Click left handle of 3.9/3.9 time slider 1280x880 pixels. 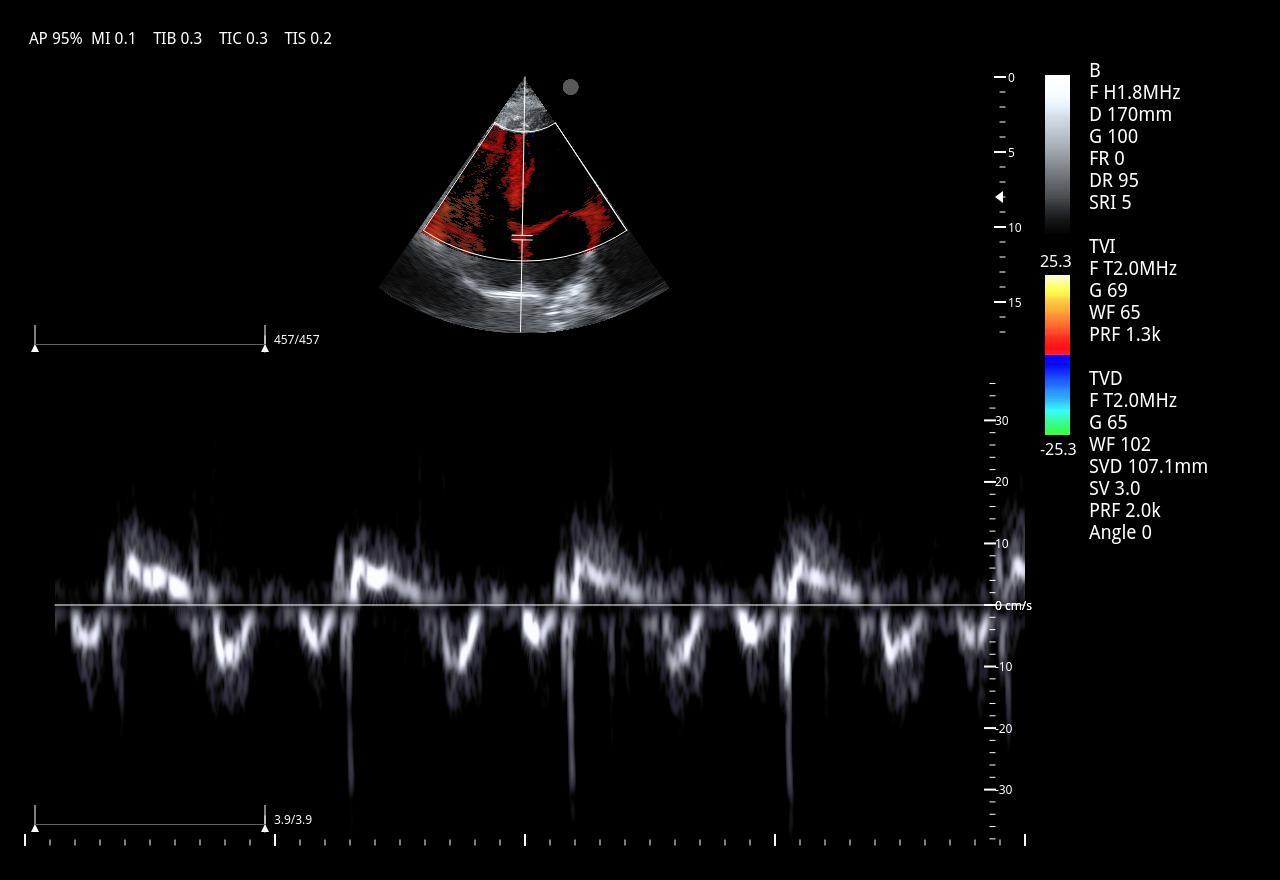point(35,826)
